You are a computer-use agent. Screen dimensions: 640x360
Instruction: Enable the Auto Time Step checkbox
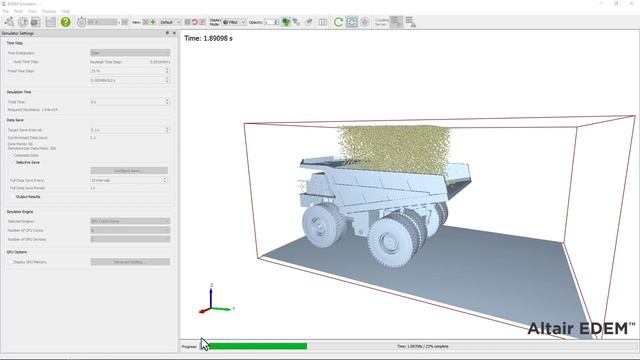tap(11, 62)
